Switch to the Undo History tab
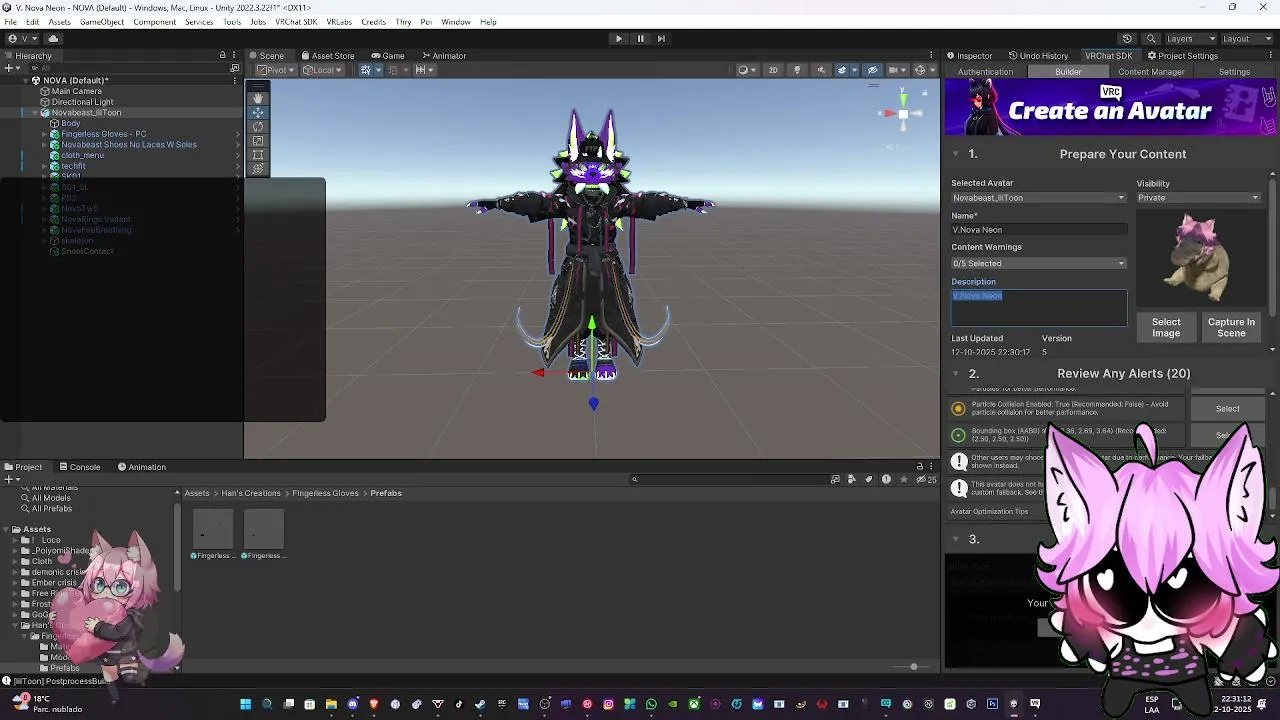 (1039, 55)
